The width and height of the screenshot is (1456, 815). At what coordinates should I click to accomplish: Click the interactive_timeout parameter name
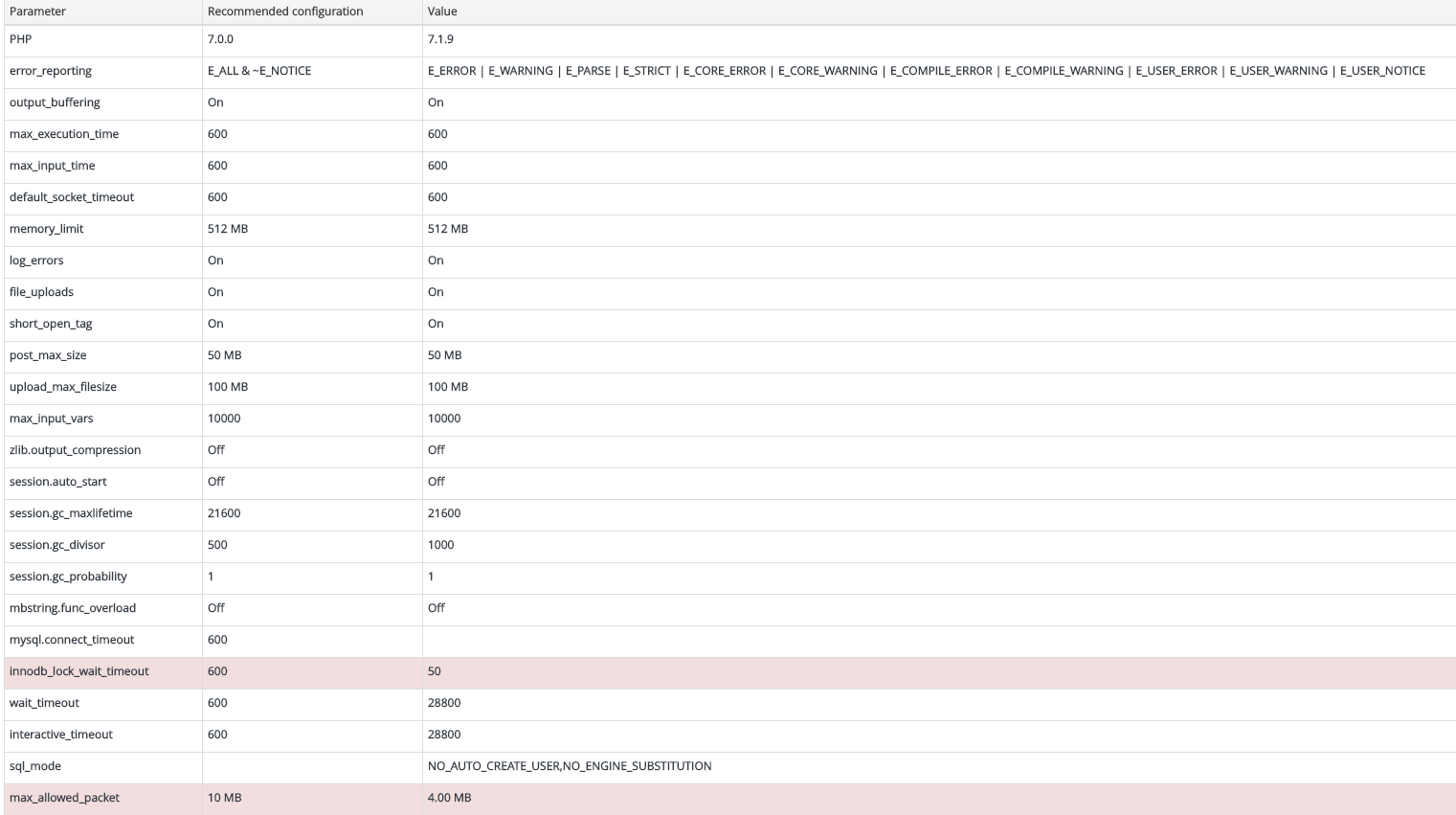pos(61,735)
